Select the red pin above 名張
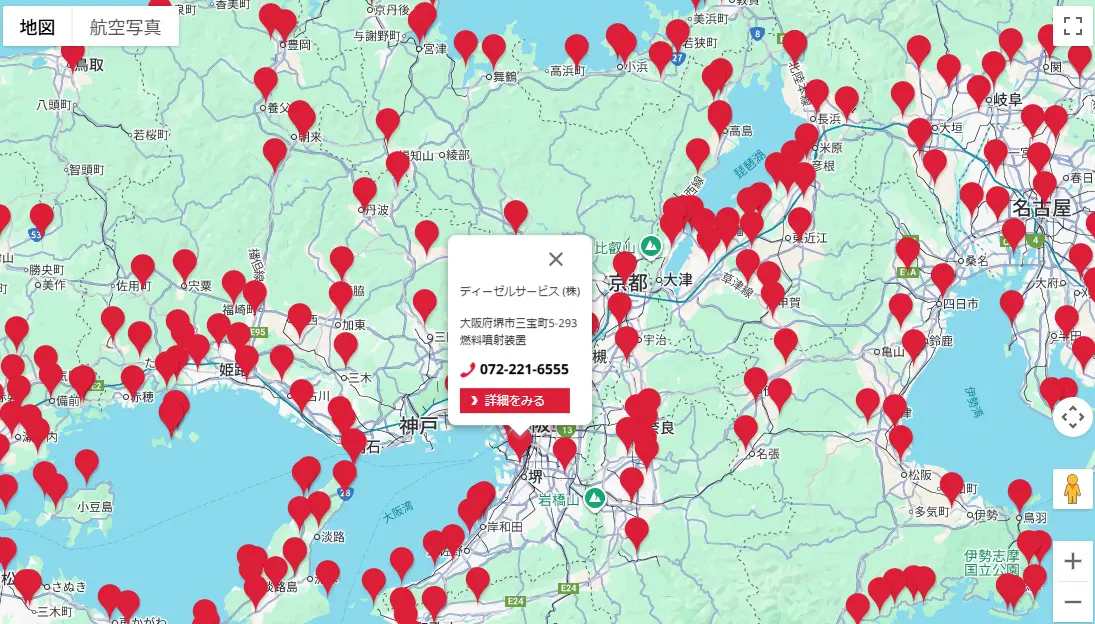Screen dimensions: 1095x624 point(745,429)
